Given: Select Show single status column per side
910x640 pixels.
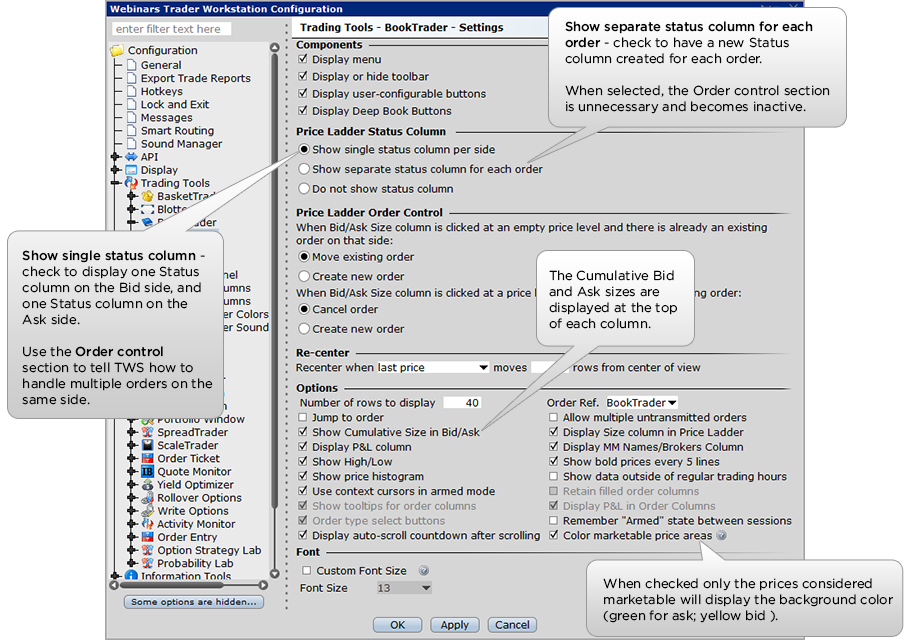Looking at the screenshot, I should tap(304, 149).
